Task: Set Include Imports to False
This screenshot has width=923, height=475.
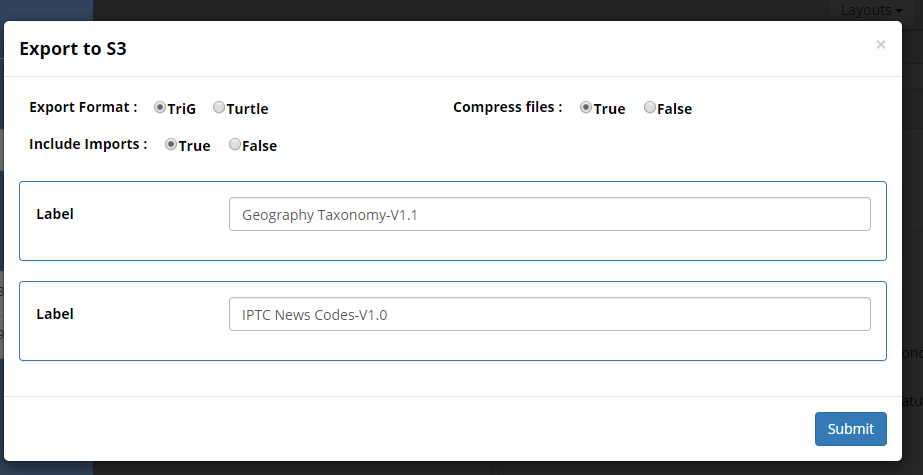Action: [235, 144]
